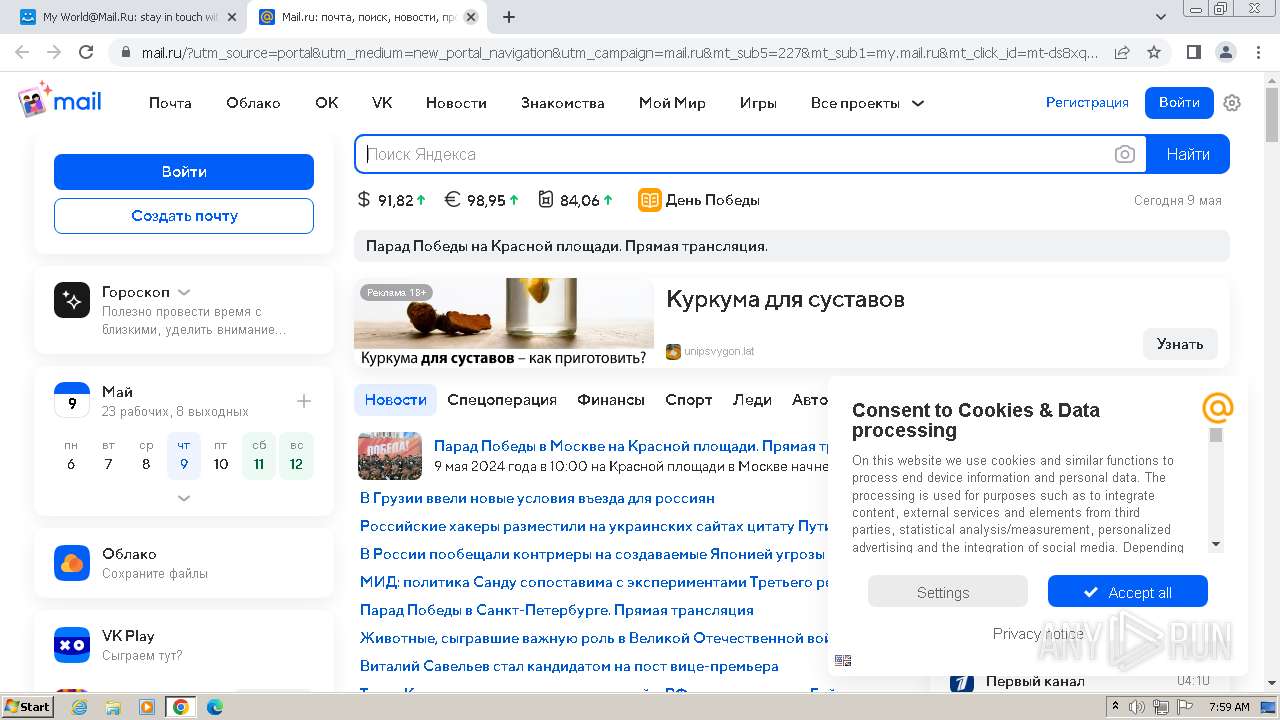Open File Explorer from the taskbar
This screenshot has height=720, width=1280.
pos(113,707)
